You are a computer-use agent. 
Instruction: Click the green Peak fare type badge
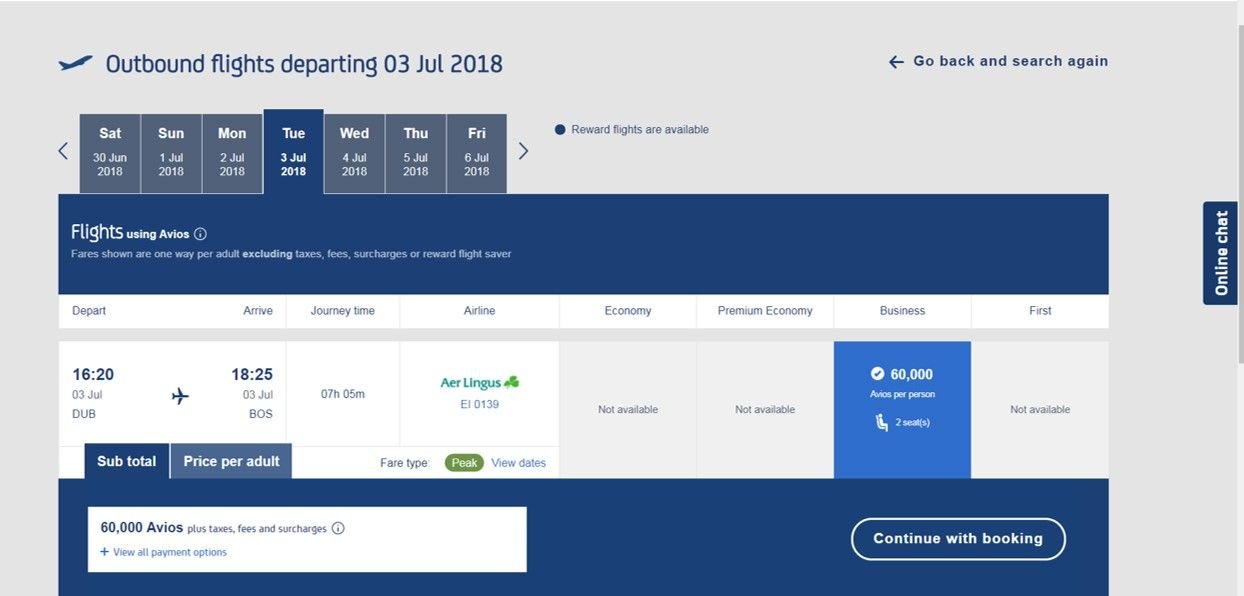tap(464, 463)
